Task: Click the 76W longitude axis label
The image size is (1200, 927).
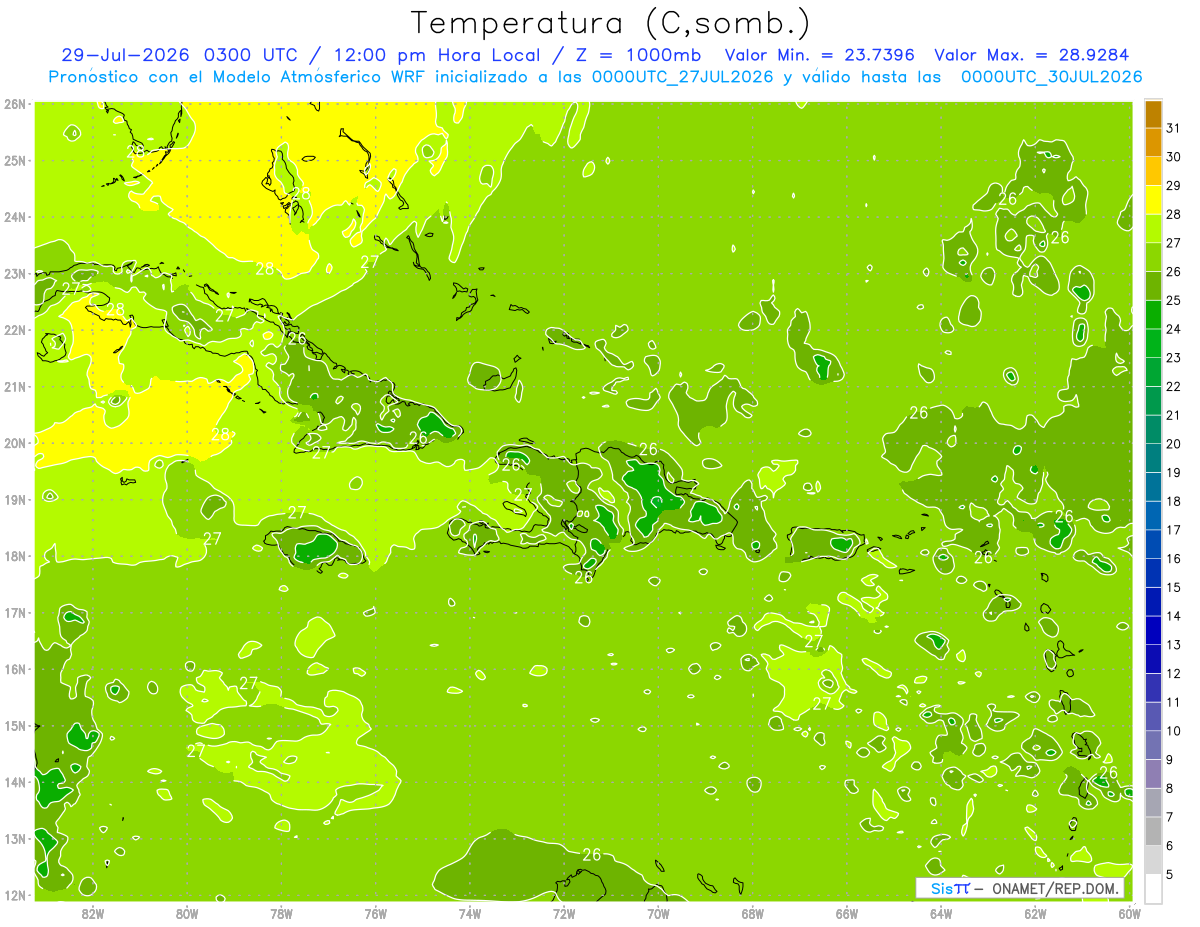Action: pyautogui.click(x=376, y=913)
